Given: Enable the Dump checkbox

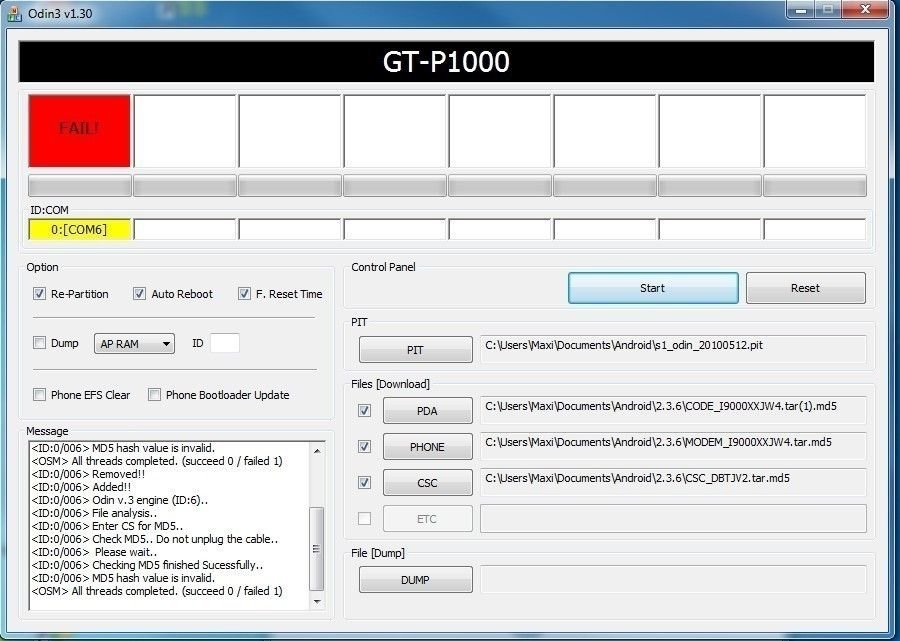Looking at the screenshot, I should (x=39, y=343).
